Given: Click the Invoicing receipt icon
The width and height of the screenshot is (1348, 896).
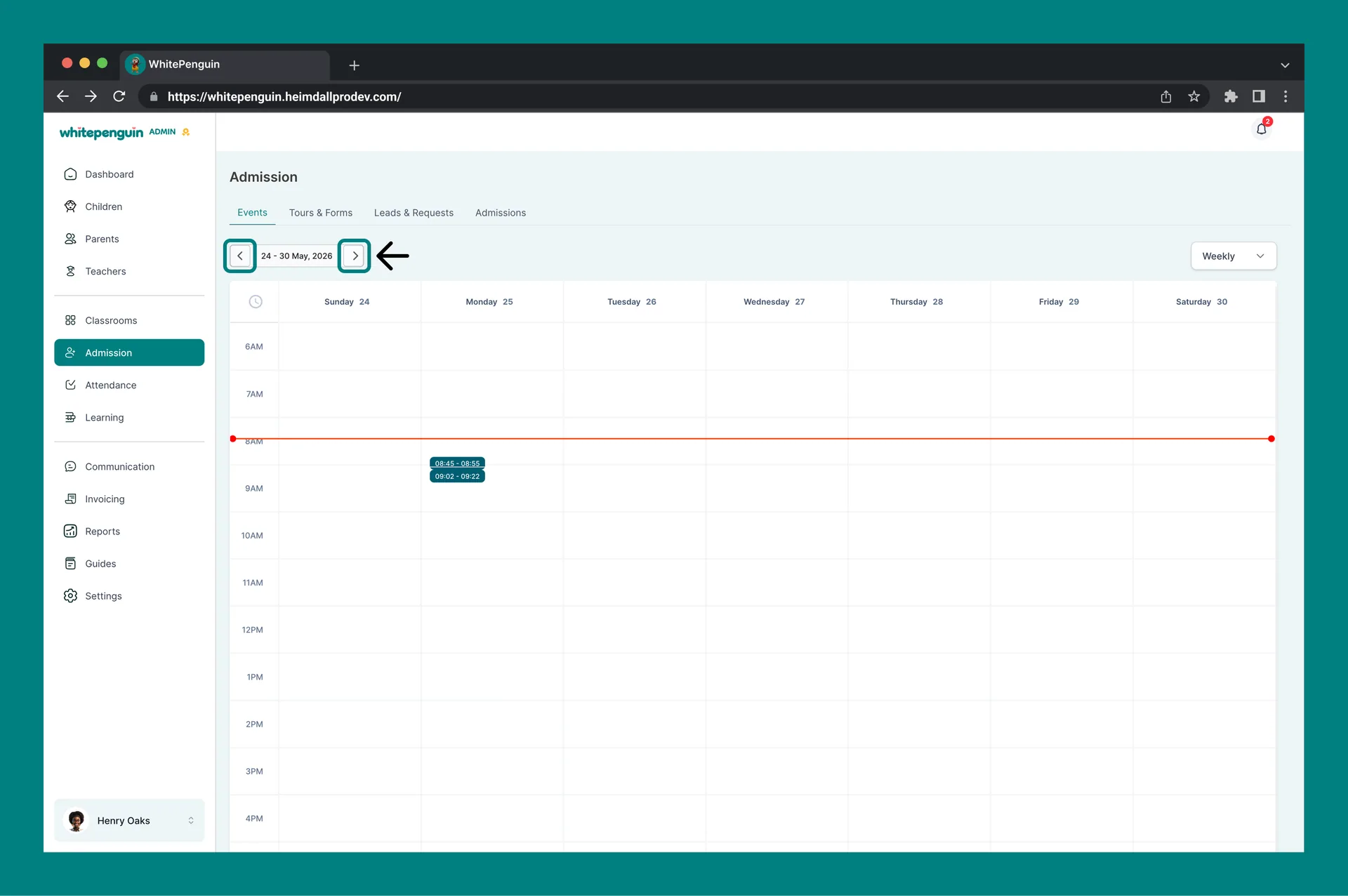Looking at the screenshot, I should [x=70, y=499].
